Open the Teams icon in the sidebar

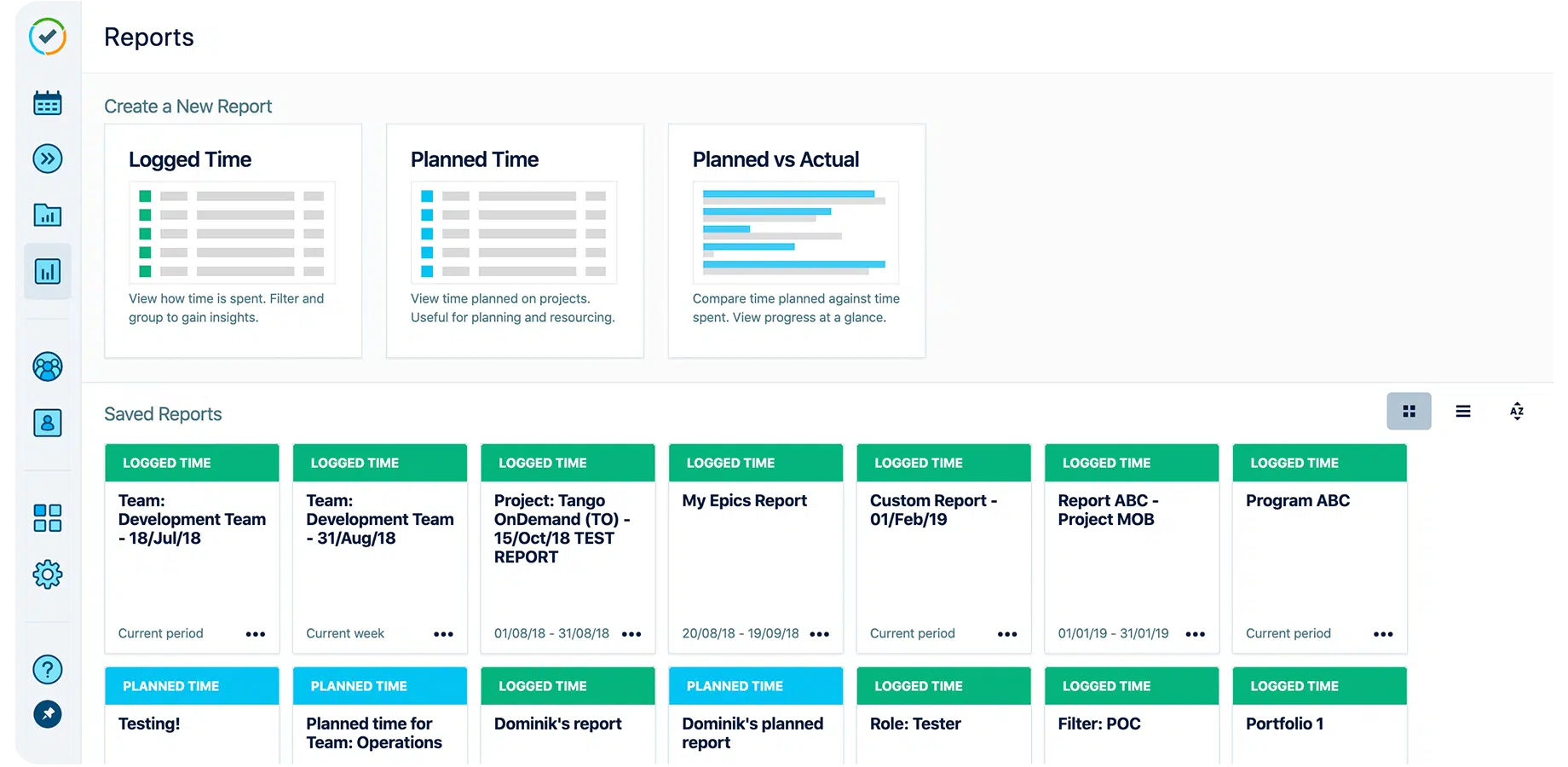pyautogui.click(x=48, y=366)
